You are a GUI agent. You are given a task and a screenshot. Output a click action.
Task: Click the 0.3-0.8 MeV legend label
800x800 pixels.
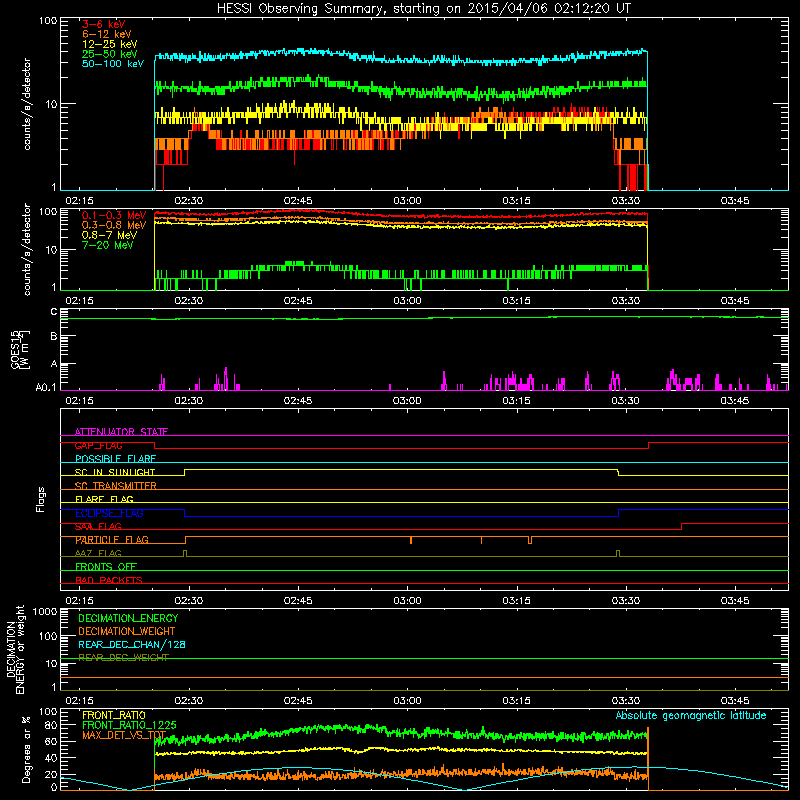coord(114,225)
